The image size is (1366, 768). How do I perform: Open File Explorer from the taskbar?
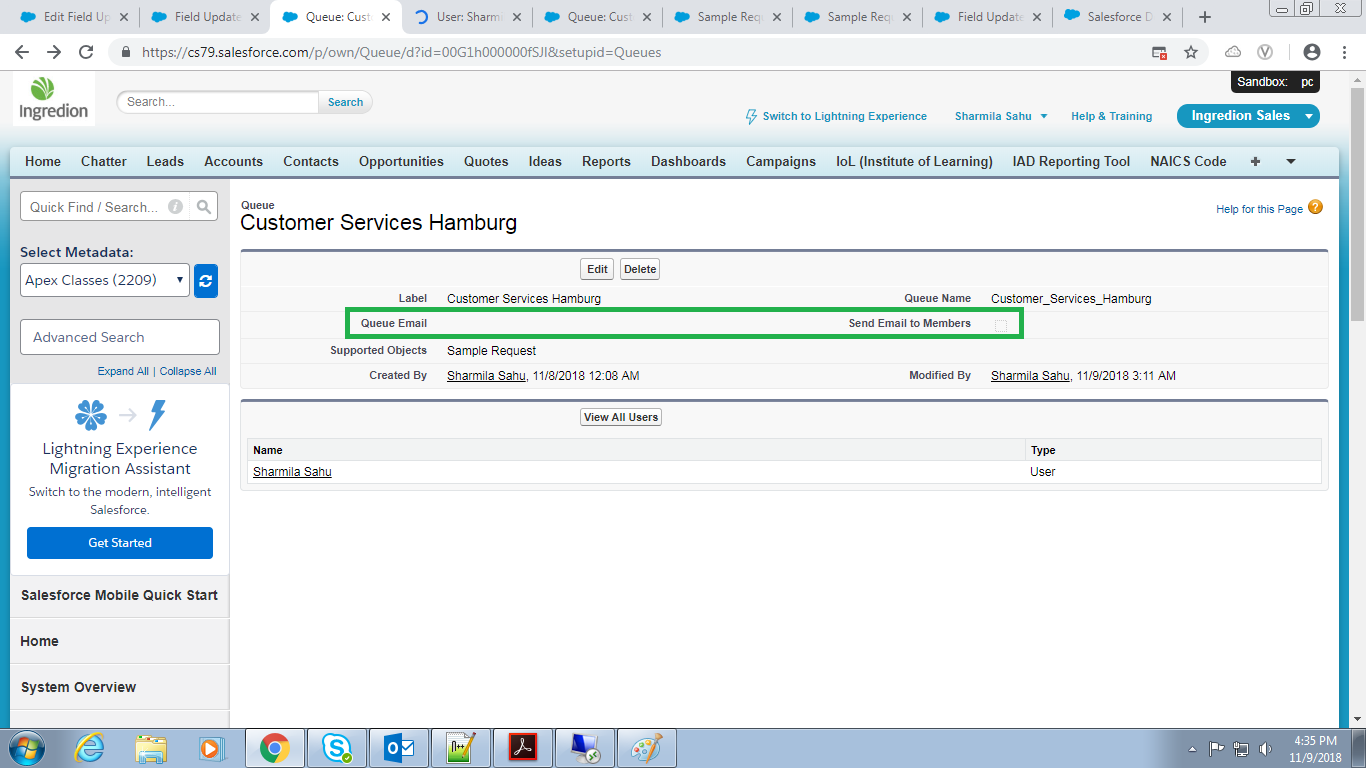point(152,748)
